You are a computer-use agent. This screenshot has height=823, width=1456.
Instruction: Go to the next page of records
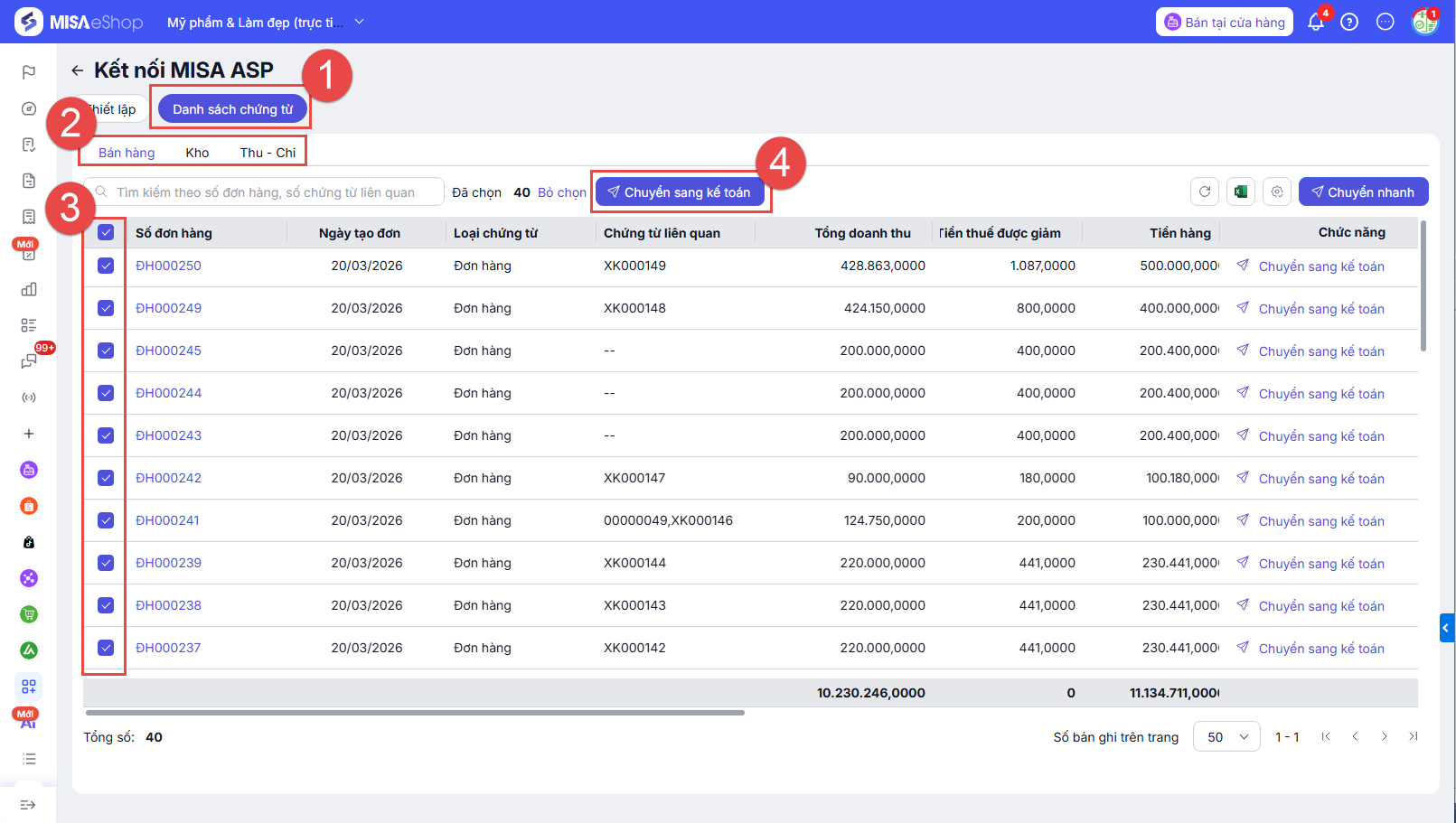point(1384,736)
